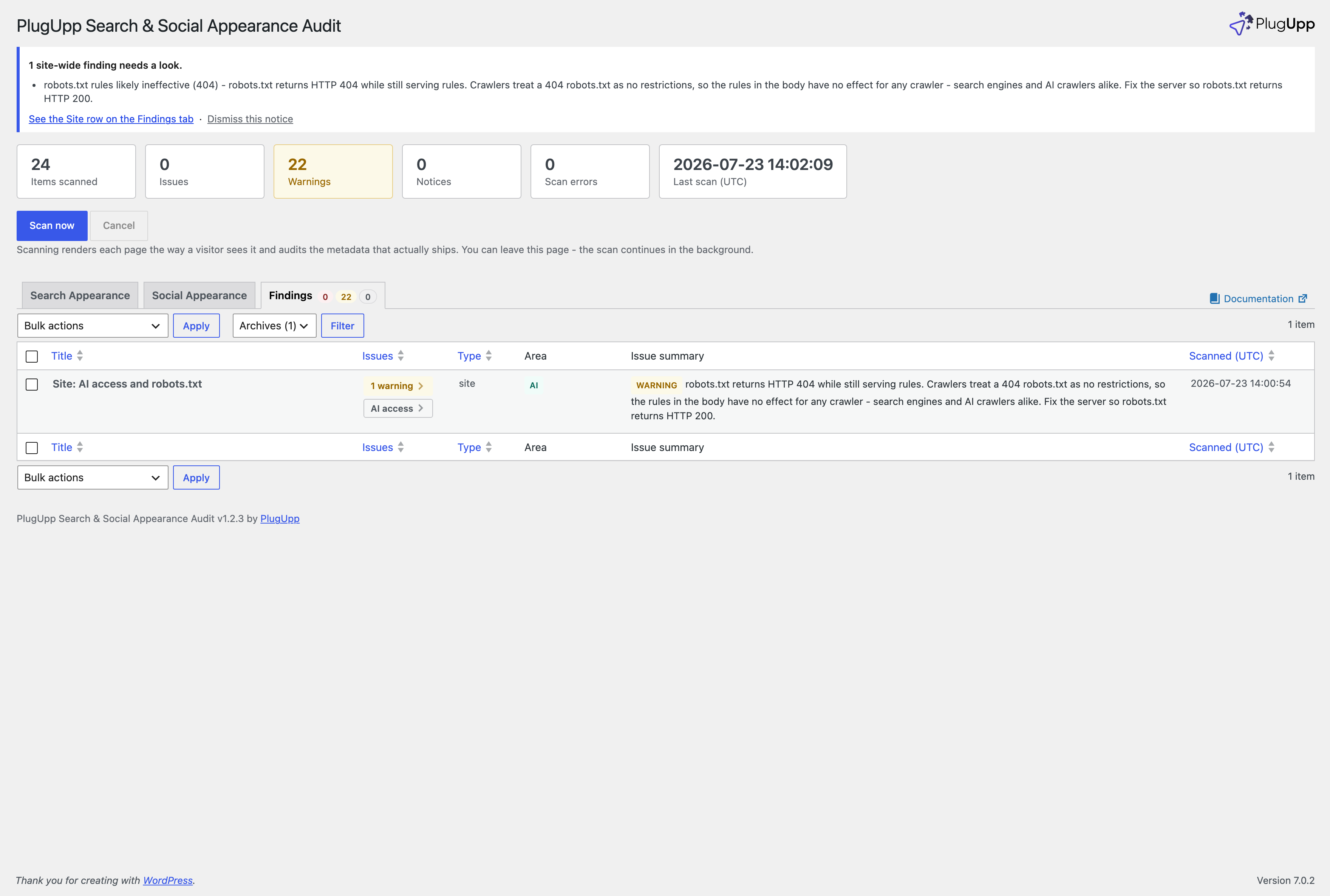The image size is (1330, 896).
Task: Sort by Title in header
Action: click(62, 355)
